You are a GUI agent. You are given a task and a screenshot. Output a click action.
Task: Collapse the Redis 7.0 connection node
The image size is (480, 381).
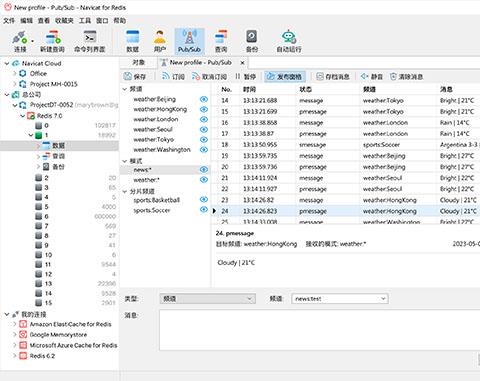point(23,116)
